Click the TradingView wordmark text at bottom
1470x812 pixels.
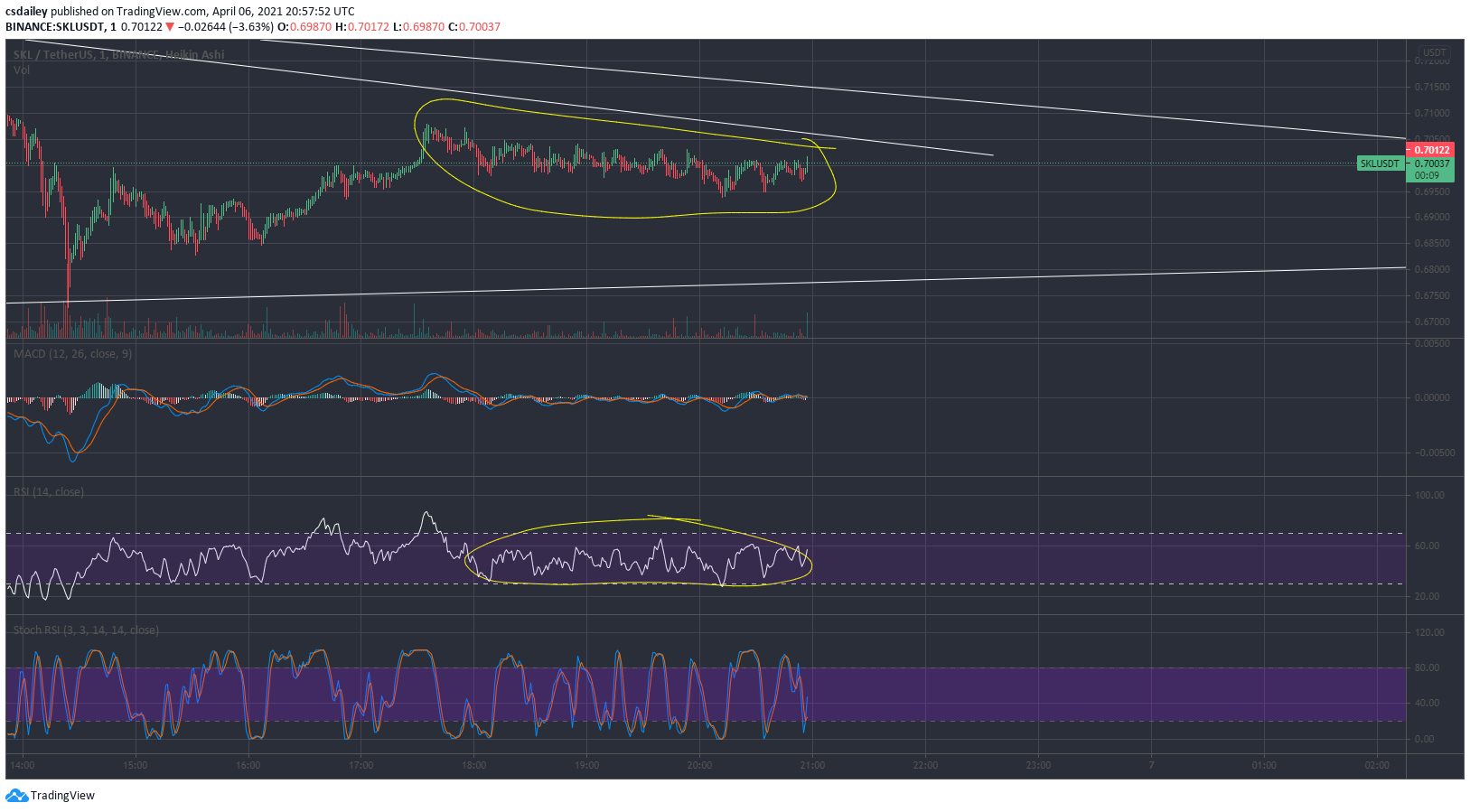[62, 796]
